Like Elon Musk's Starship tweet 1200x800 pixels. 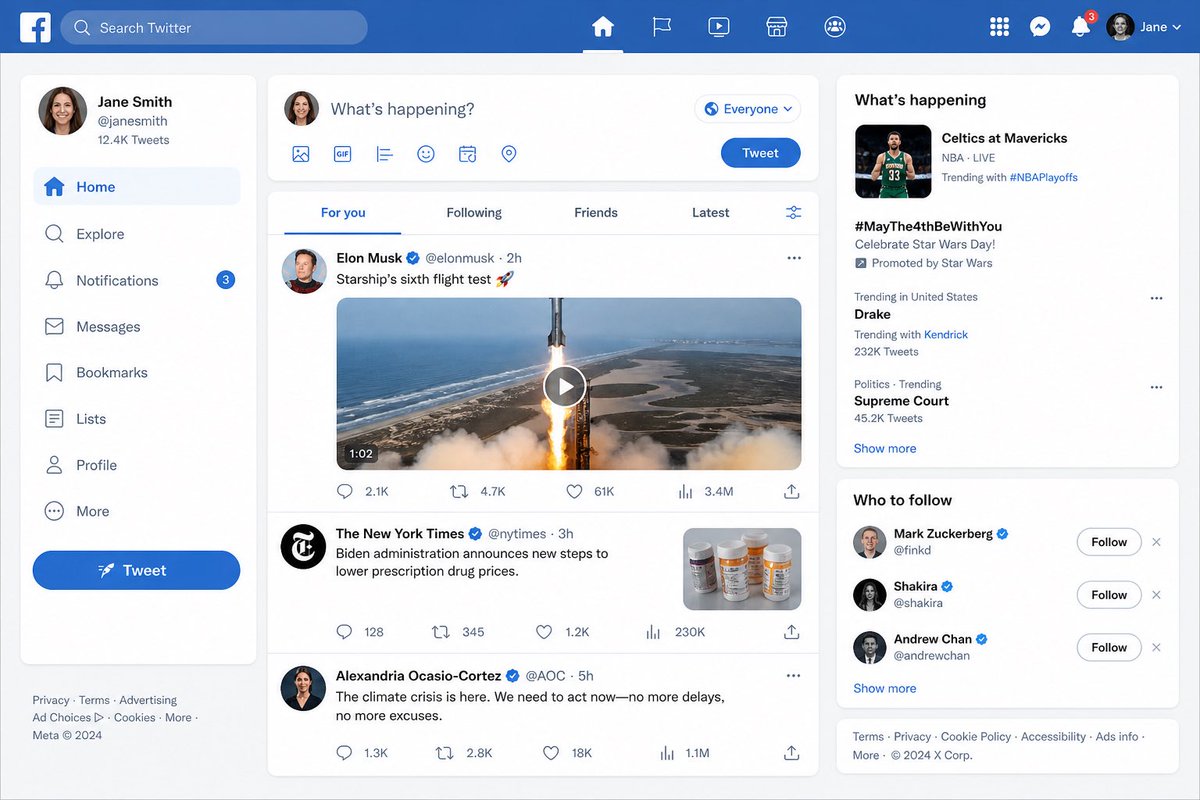(x=574, y=491)
